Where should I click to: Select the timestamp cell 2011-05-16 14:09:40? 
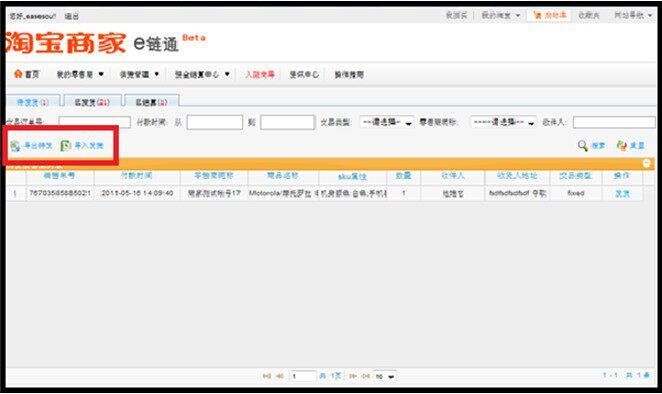pyautogui.click(x=137, y=193)
